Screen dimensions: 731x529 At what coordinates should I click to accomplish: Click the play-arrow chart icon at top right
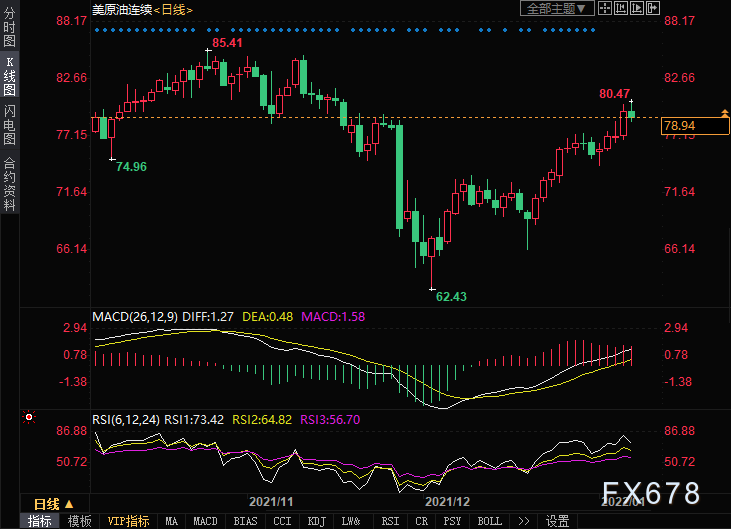(x=637, y=8)
